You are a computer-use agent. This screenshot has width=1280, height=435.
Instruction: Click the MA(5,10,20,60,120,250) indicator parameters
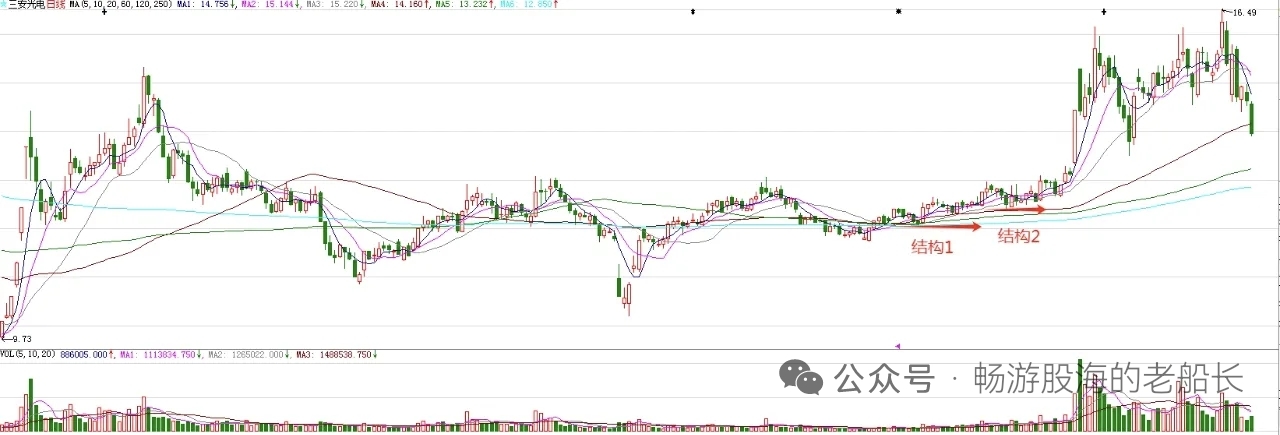[121, 6]
